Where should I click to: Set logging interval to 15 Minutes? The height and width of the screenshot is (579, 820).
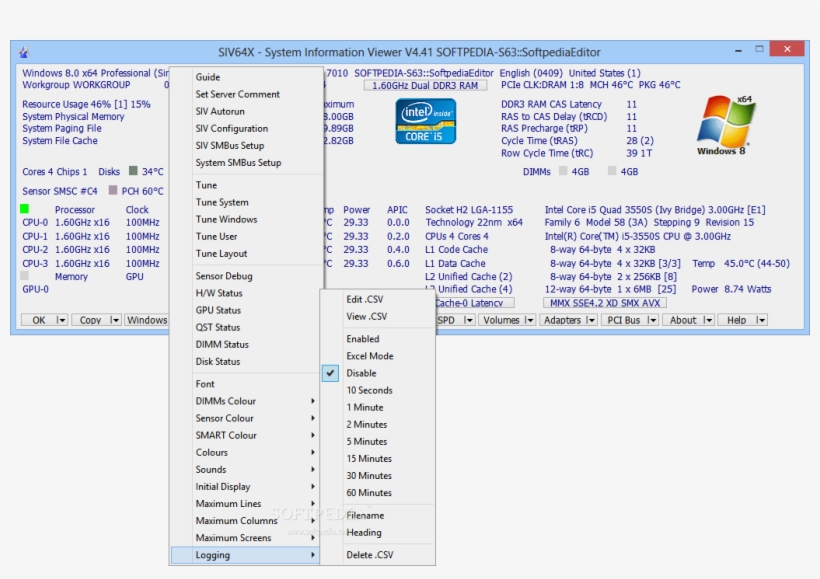pyautogui.click(x=378, y=459)
